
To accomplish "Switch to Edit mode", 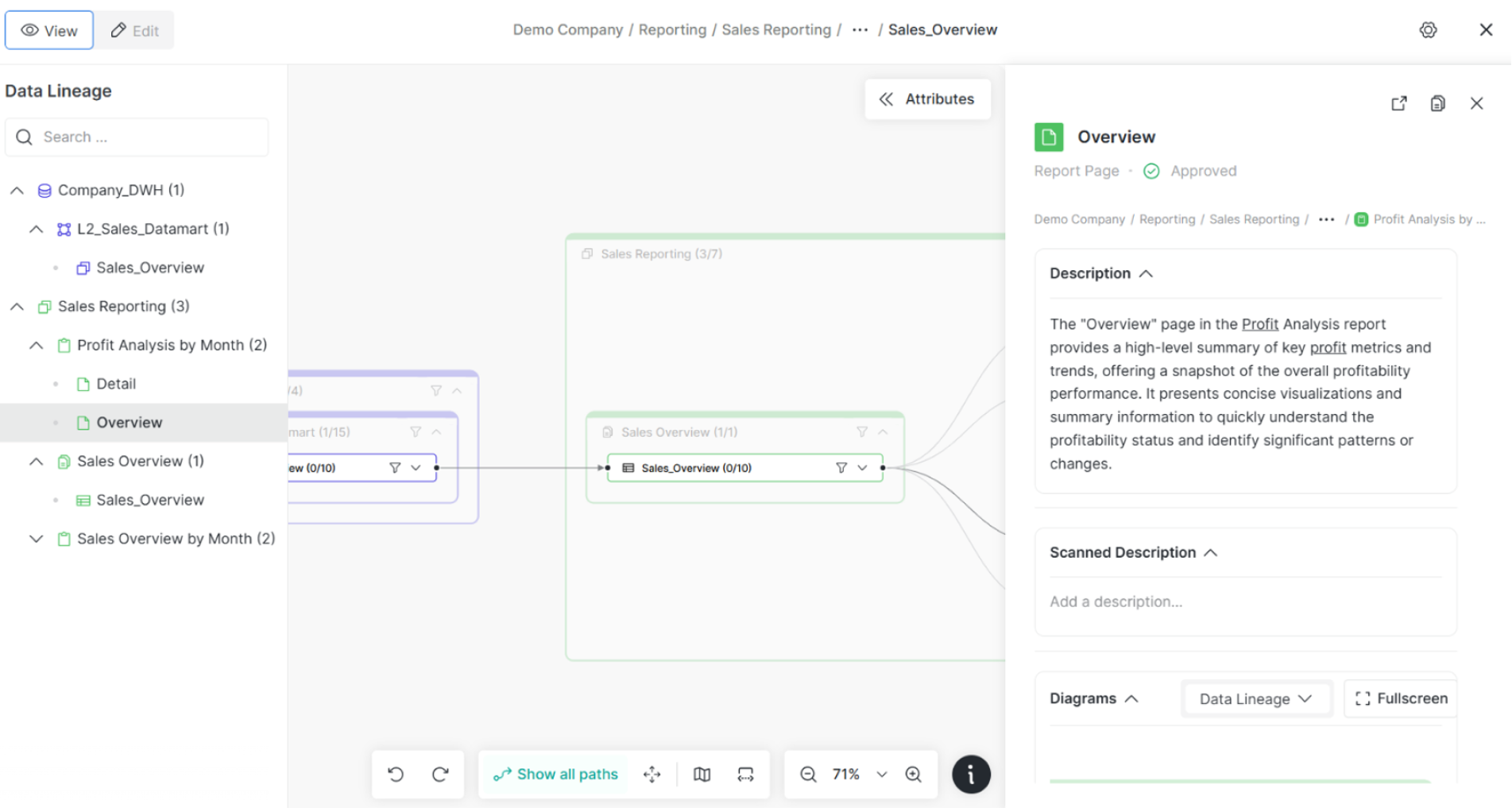I will (135, 30).
